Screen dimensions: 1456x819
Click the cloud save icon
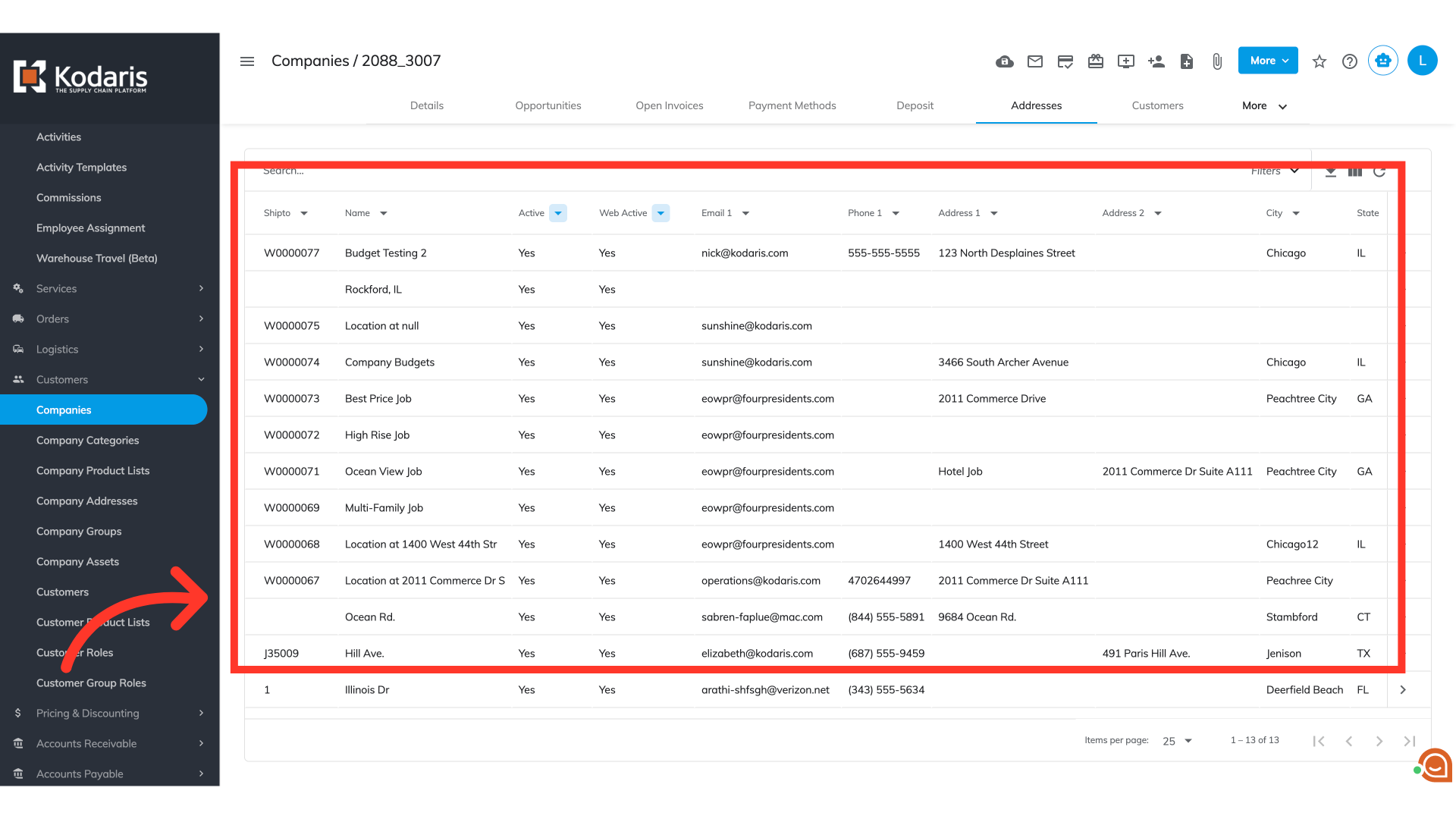click(1005, 61)
